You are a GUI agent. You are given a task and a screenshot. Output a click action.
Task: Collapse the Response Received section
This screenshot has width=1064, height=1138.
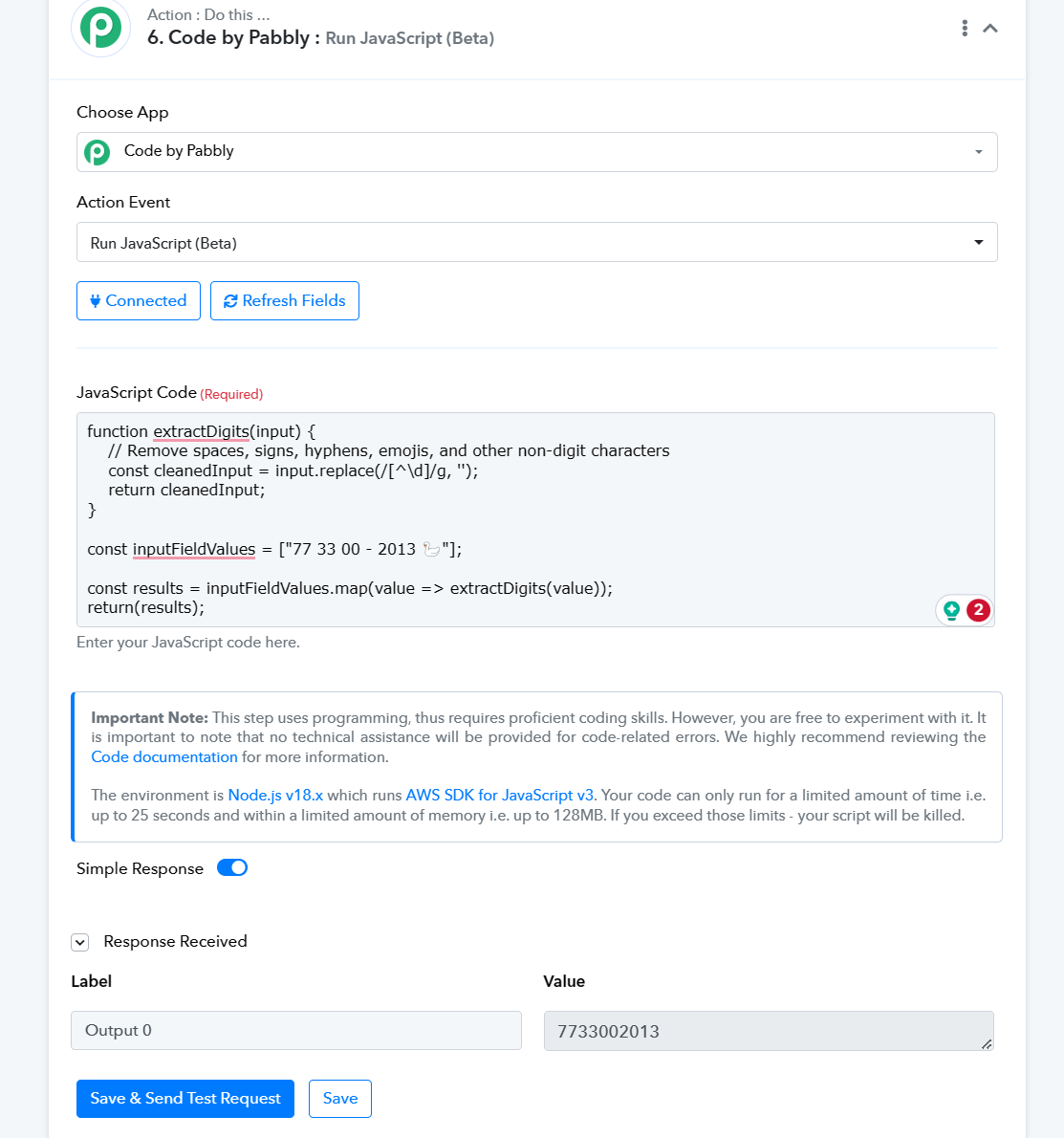pos(79,942)
